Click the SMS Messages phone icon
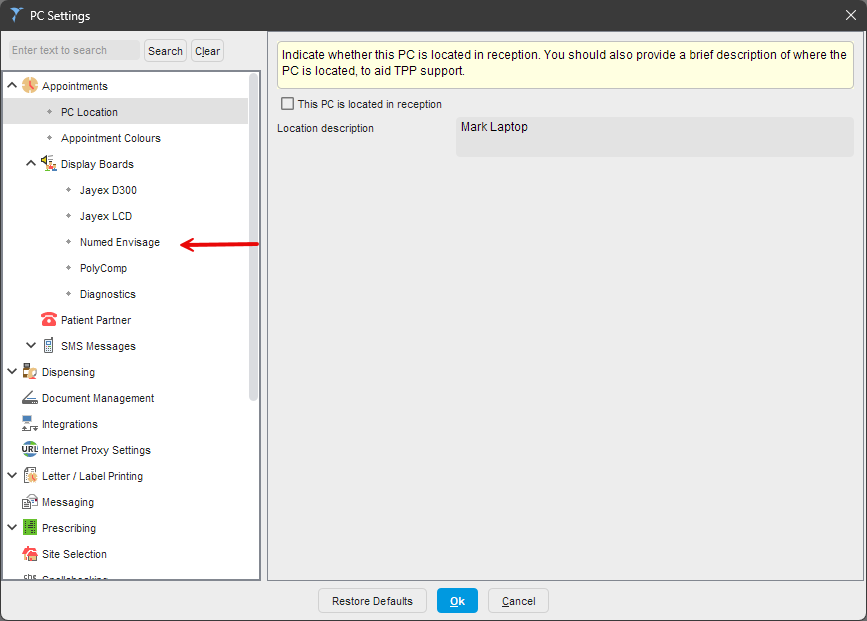The height and width of the screenshot is (621, 867). tap(48, 346)
